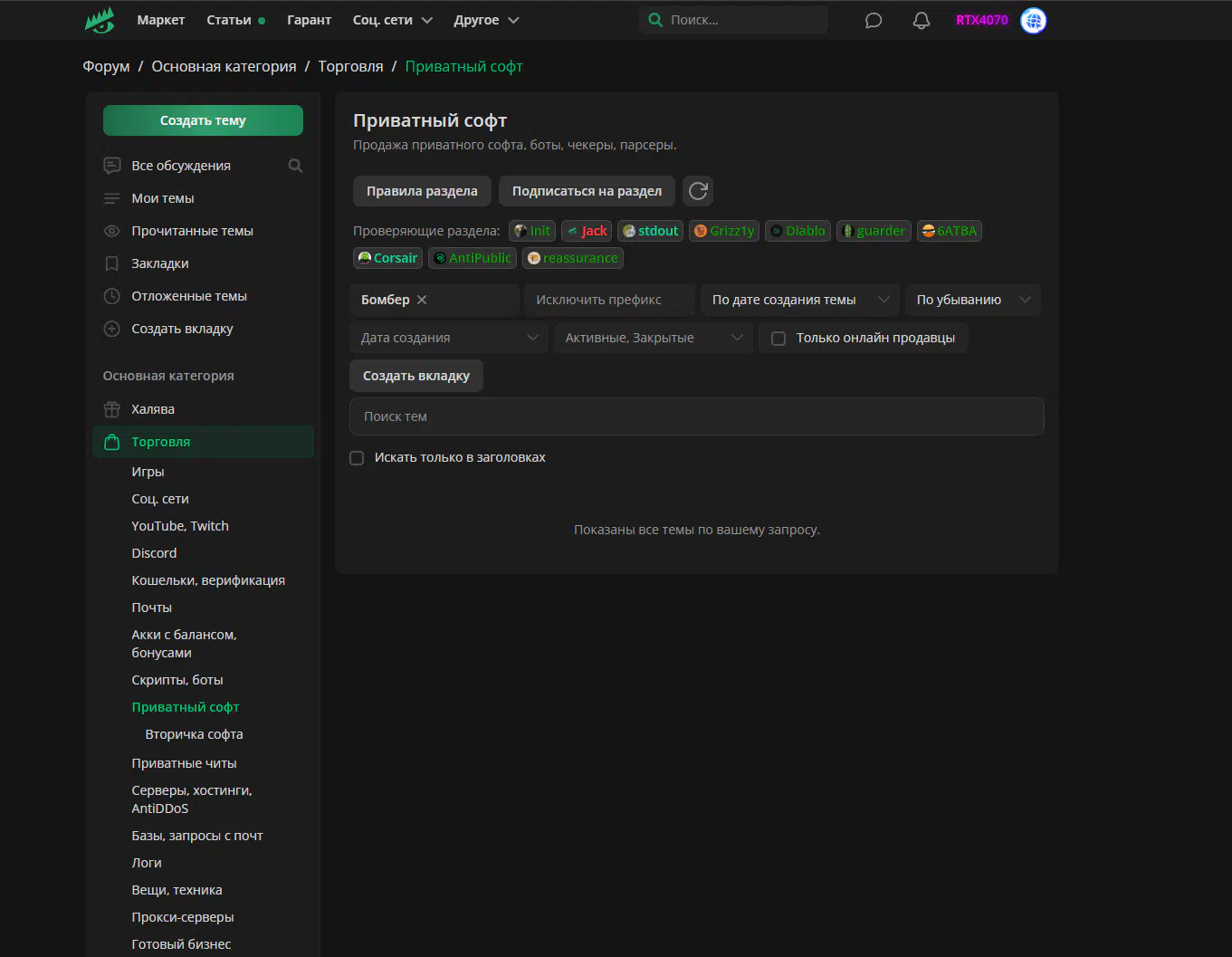Check Искать только в заголовках
1232x957 pixels.
click(x=357, y=458)
